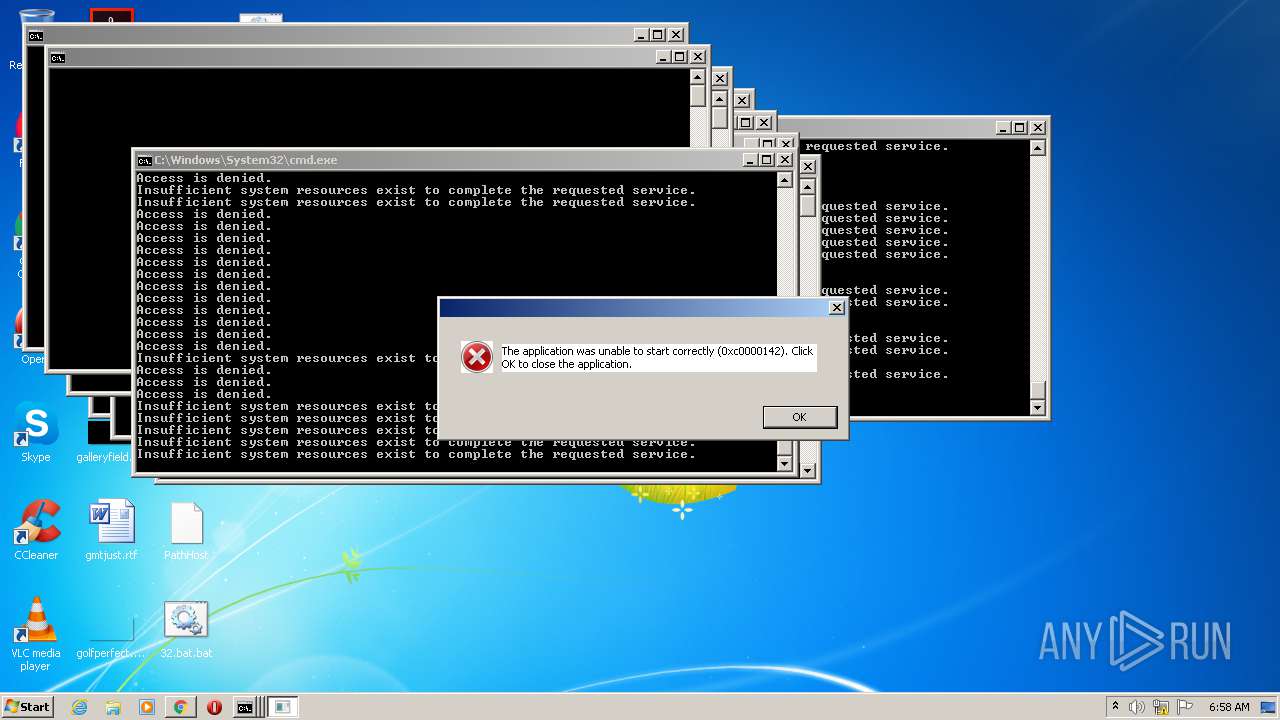The width and height of the screenshot is (1280, 720).
Task: Open the network status tray icon
Action: (x=1161, y=707)
